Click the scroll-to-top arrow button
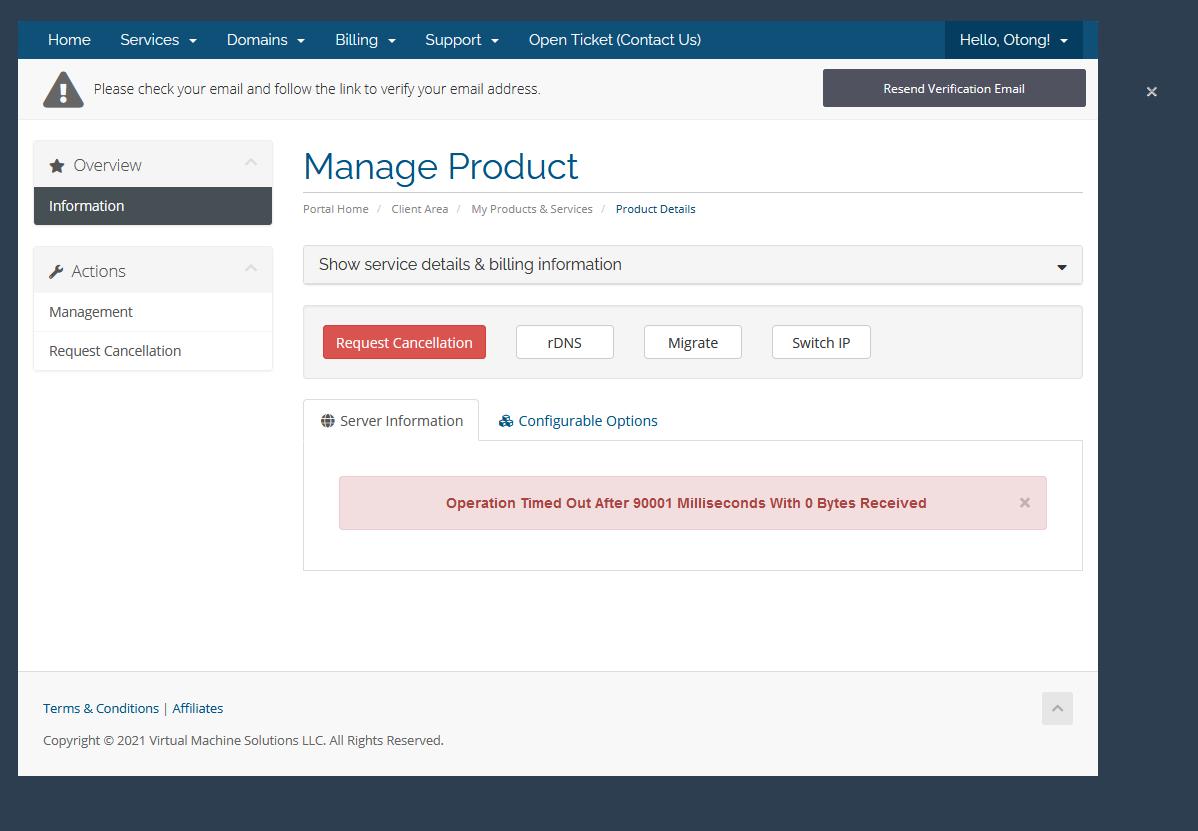The height and width of the screenshot is (831, 1198). tap(1057, 709)
